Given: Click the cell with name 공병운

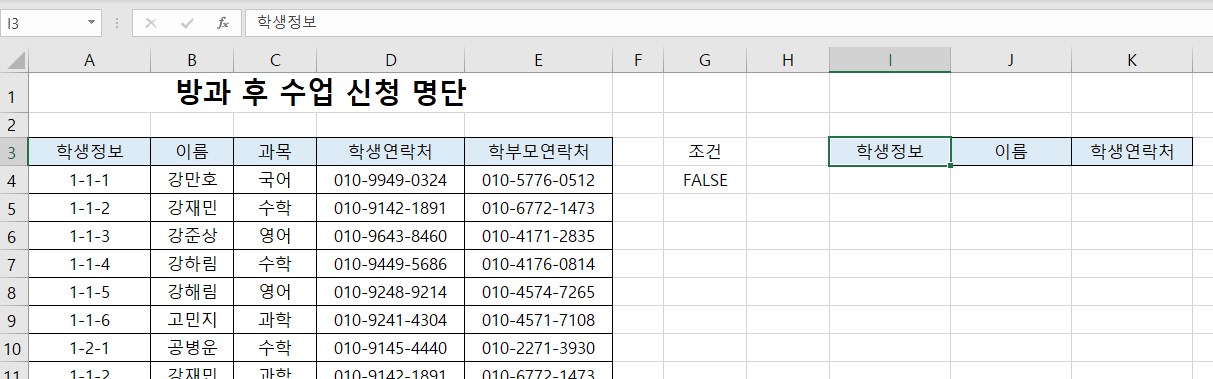Looking at the screenshot, I should pos(192,348).
